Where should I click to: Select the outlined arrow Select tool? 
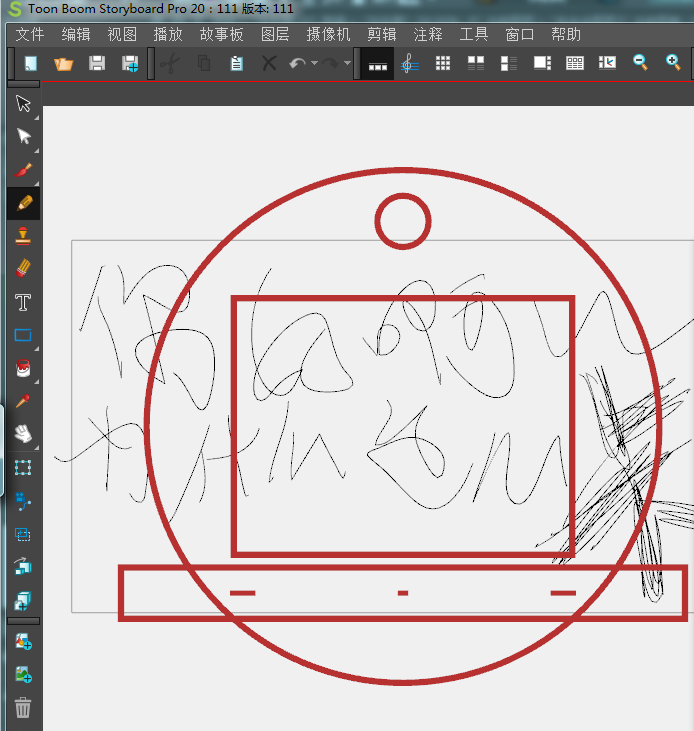(x=23, y=103)
